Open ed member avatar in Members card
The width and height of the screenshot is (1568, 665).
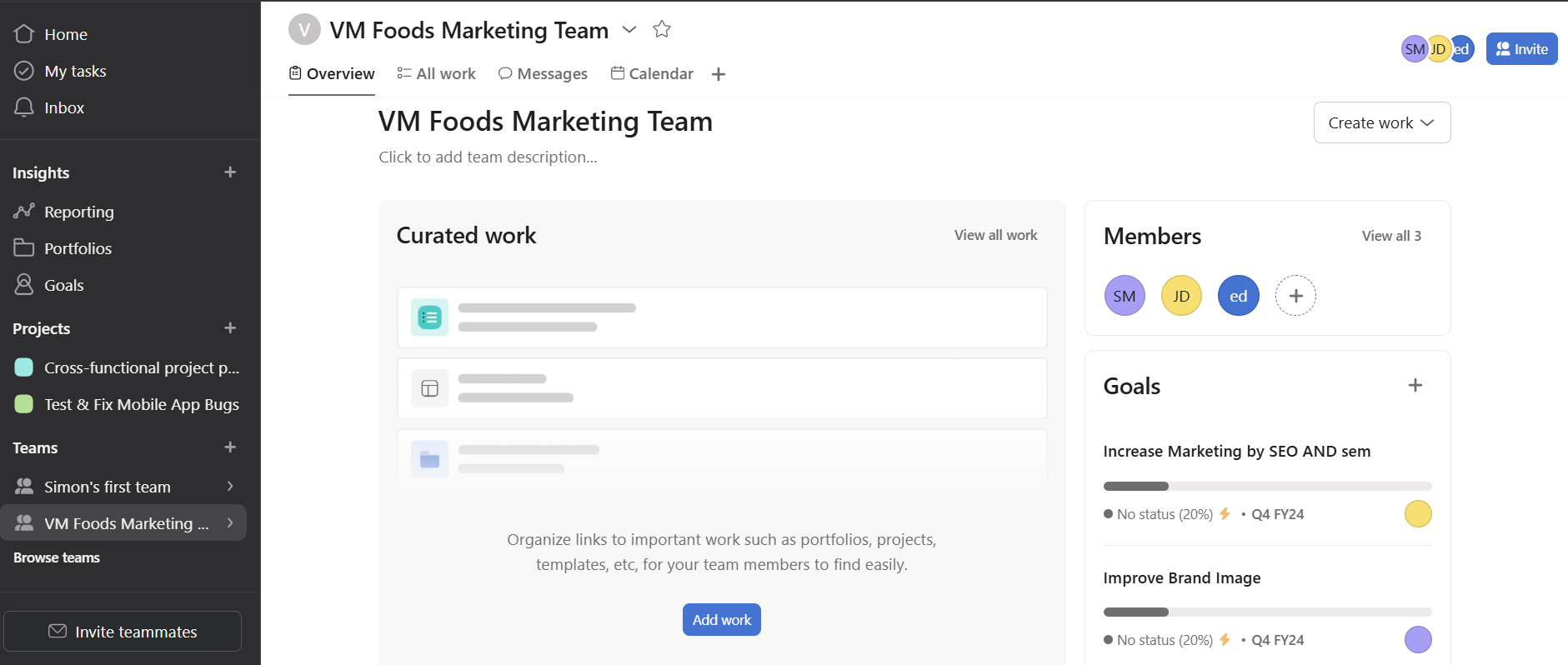pos(1239,296)
